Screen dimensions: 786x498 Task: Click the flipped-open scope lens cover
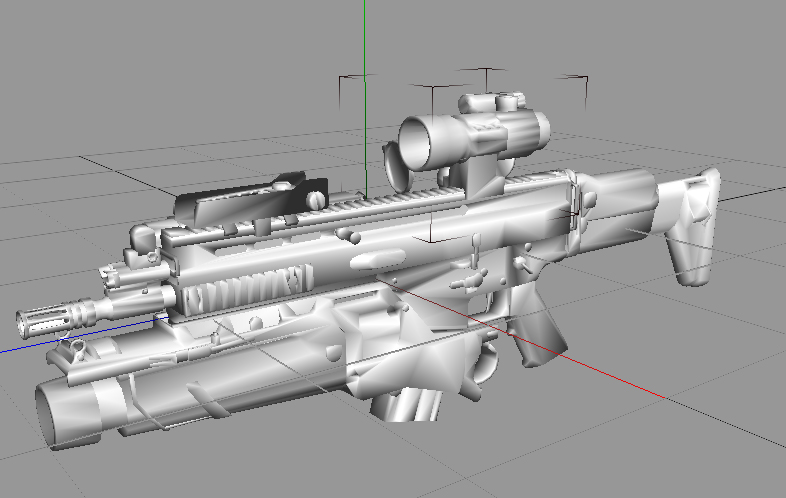pos(394,163)
